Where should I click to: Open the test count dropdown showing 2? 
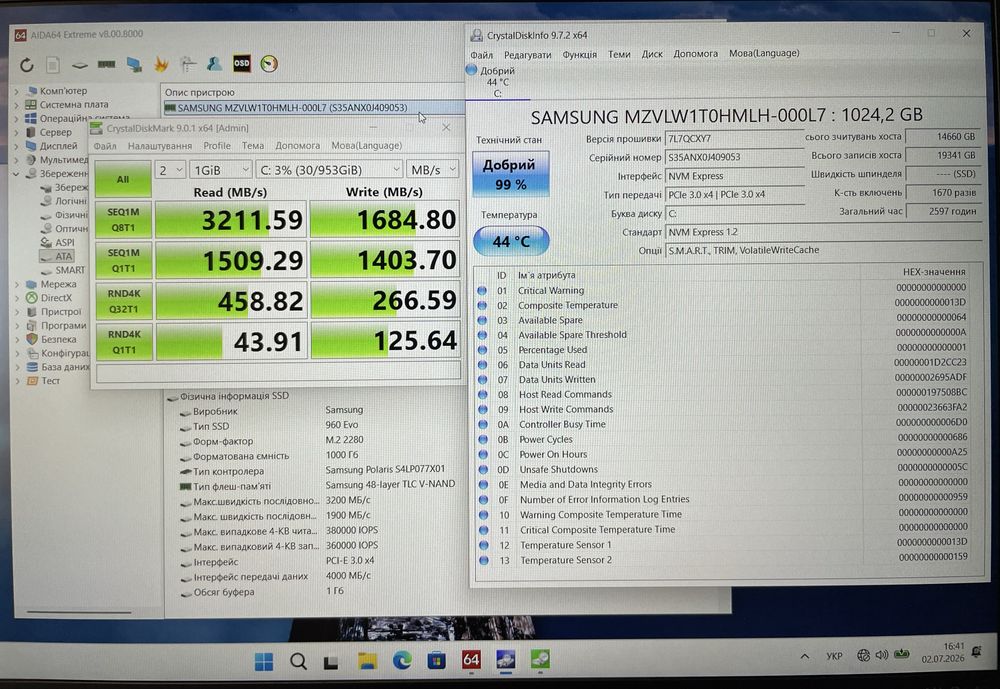coord(170,170)
